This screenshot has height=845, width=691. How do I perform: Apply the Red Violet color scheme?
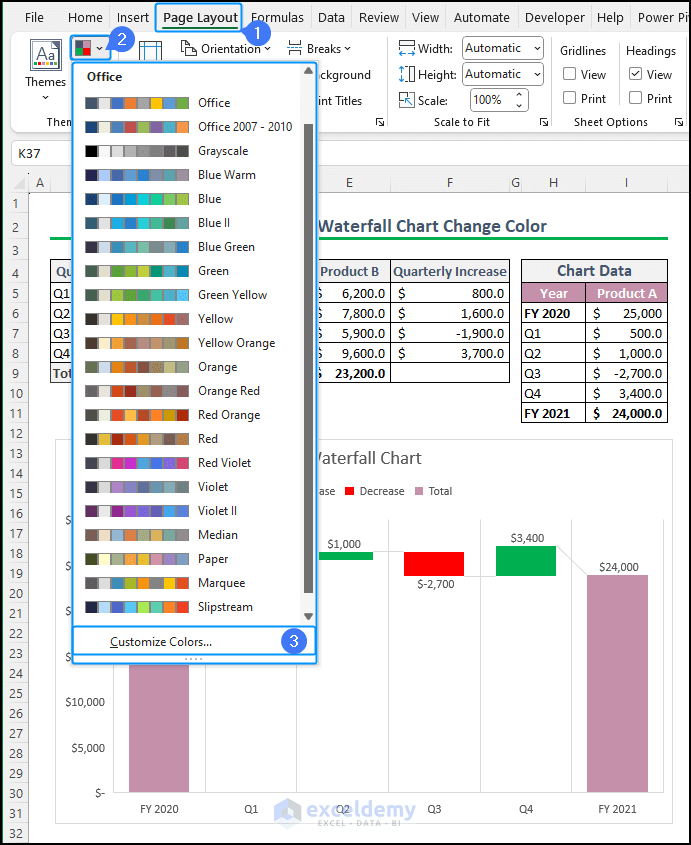click(189, 463)
